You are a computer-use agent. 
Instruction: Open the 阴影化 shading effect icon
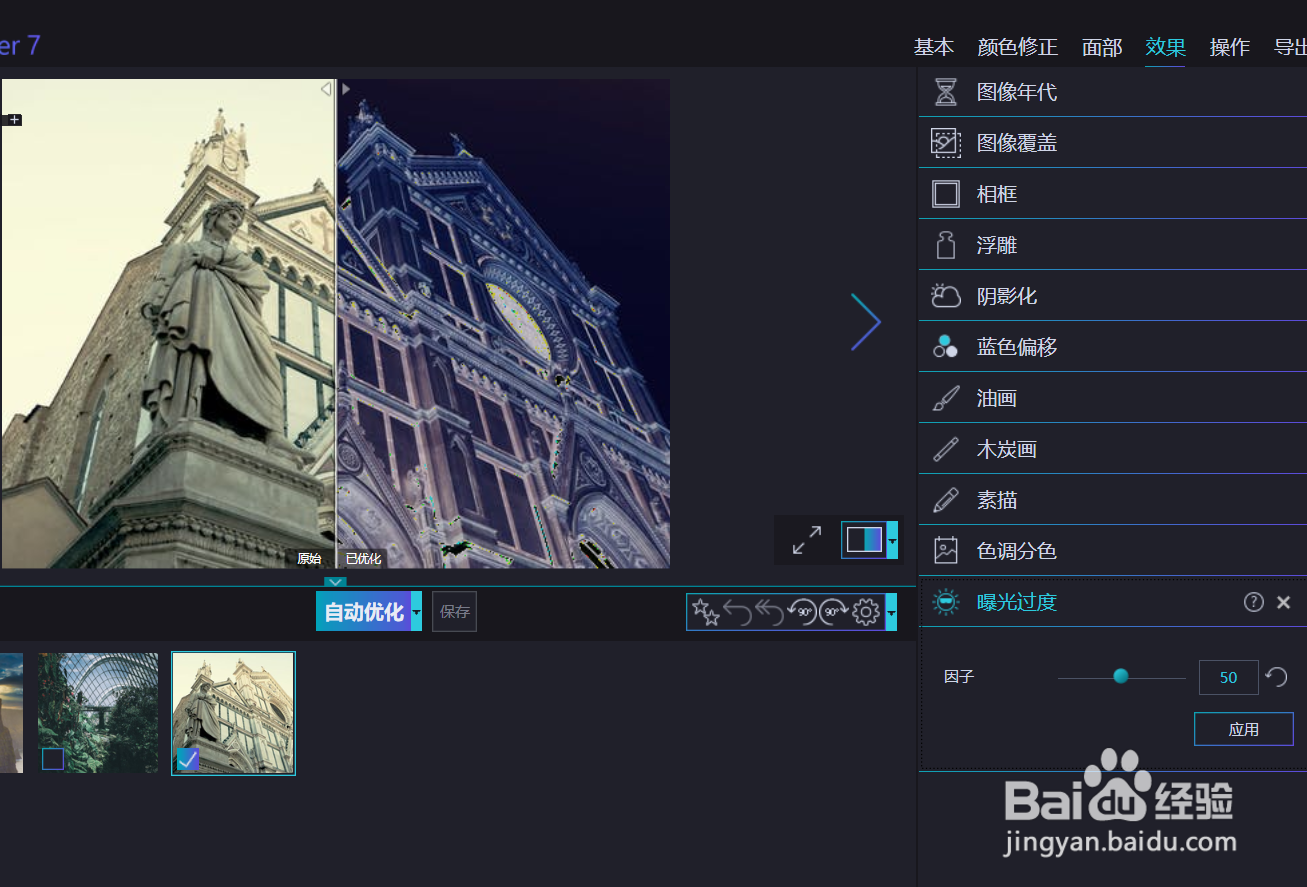945,296
